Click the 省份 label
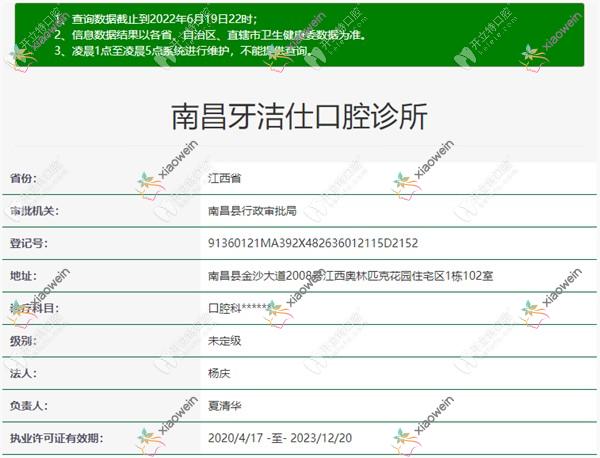 pos(23,178)
